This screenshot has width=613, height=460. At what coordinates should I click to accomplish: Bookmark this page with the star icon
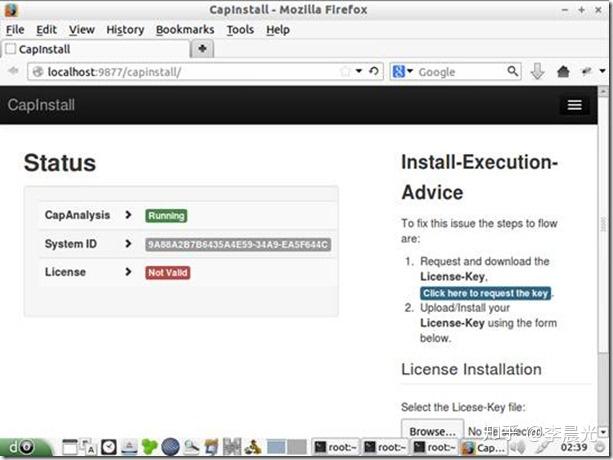[x=345, y=72]
